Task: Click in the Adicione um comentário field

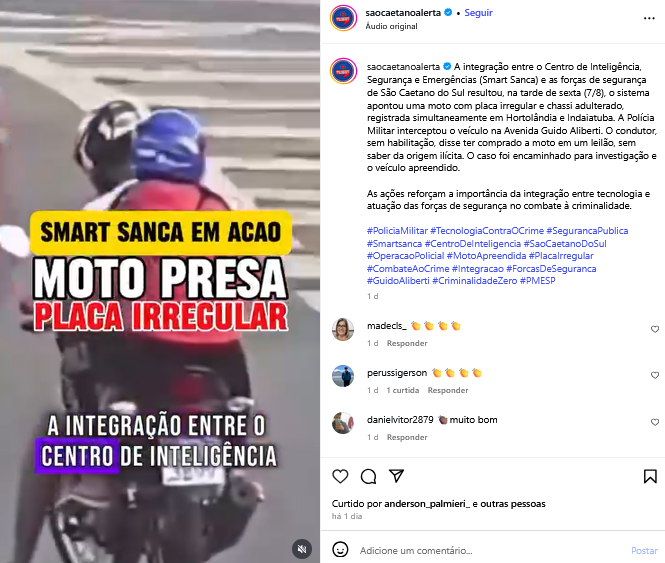Action: [491, 550]
